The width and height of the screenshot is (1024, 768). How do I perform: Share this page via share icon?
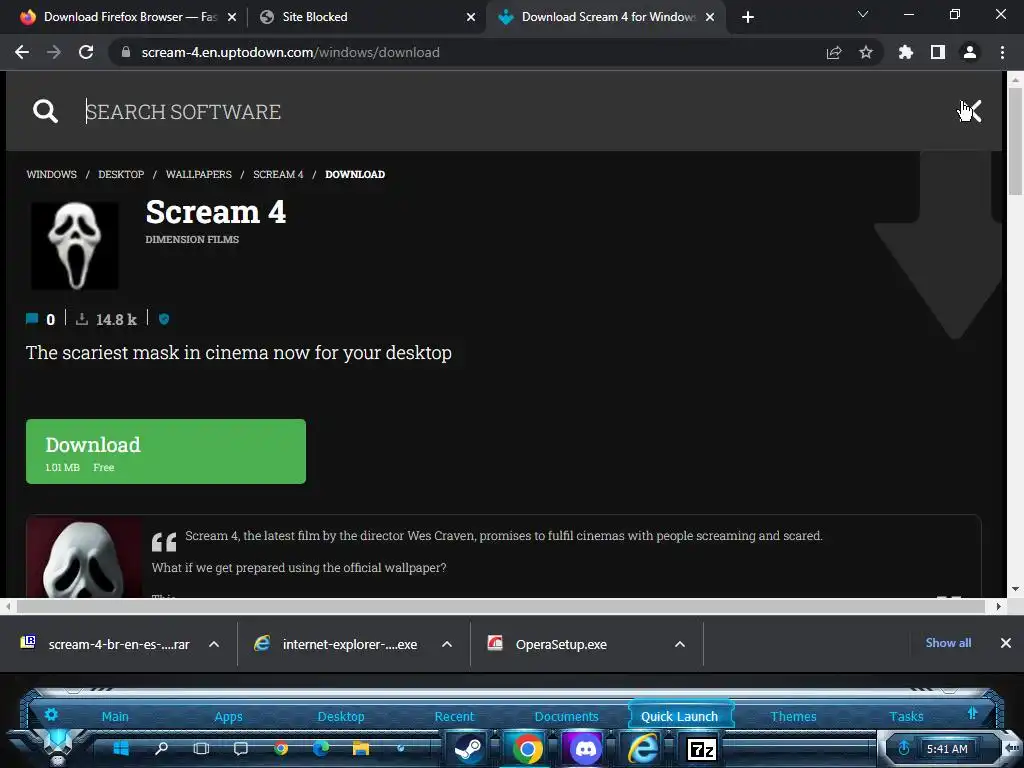tap(834, 52)
